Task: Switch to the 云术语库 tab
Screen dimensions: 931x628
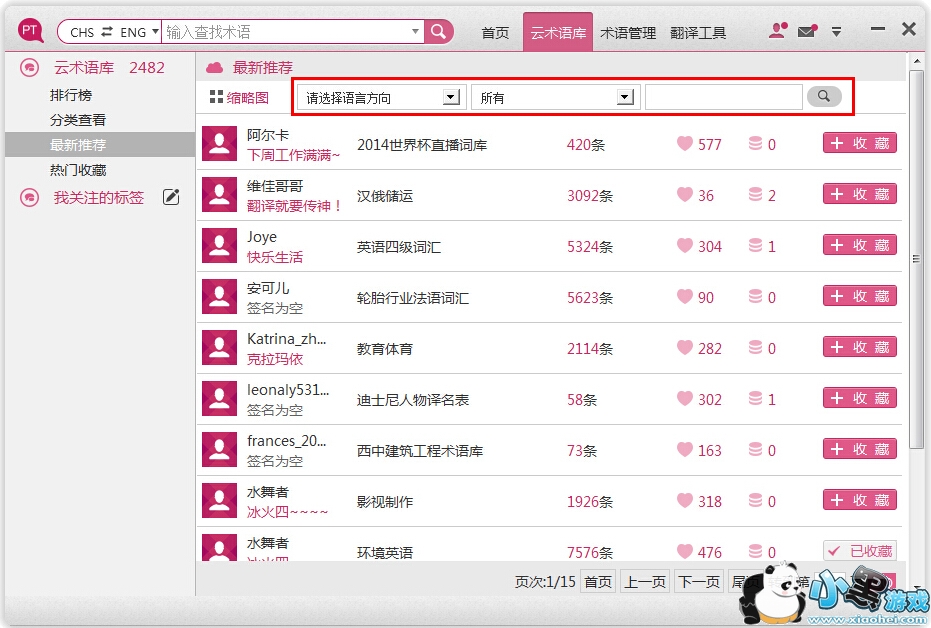Action: (x=558, y=33)
